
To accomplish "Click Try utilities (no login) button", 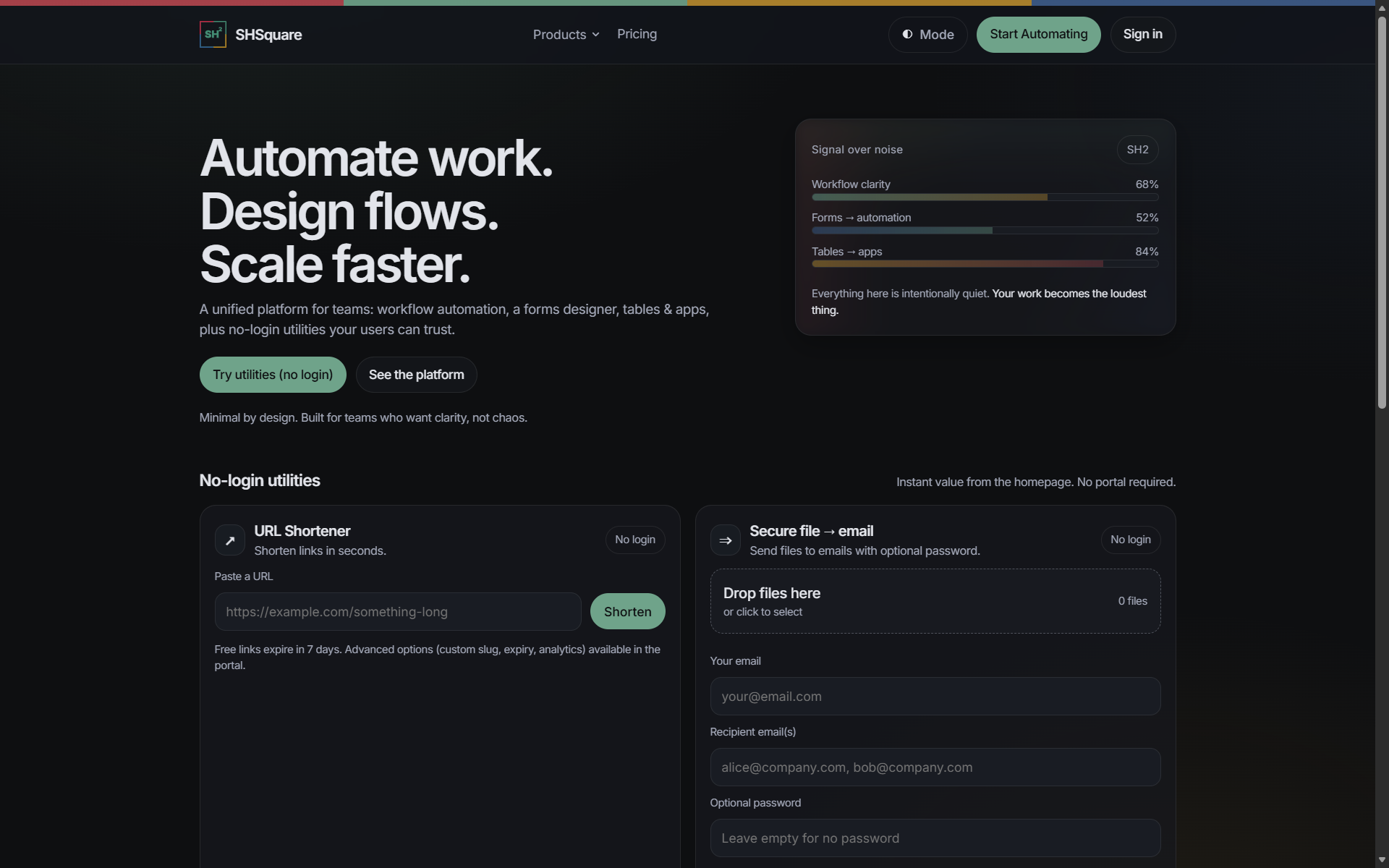I will [273, 375].
